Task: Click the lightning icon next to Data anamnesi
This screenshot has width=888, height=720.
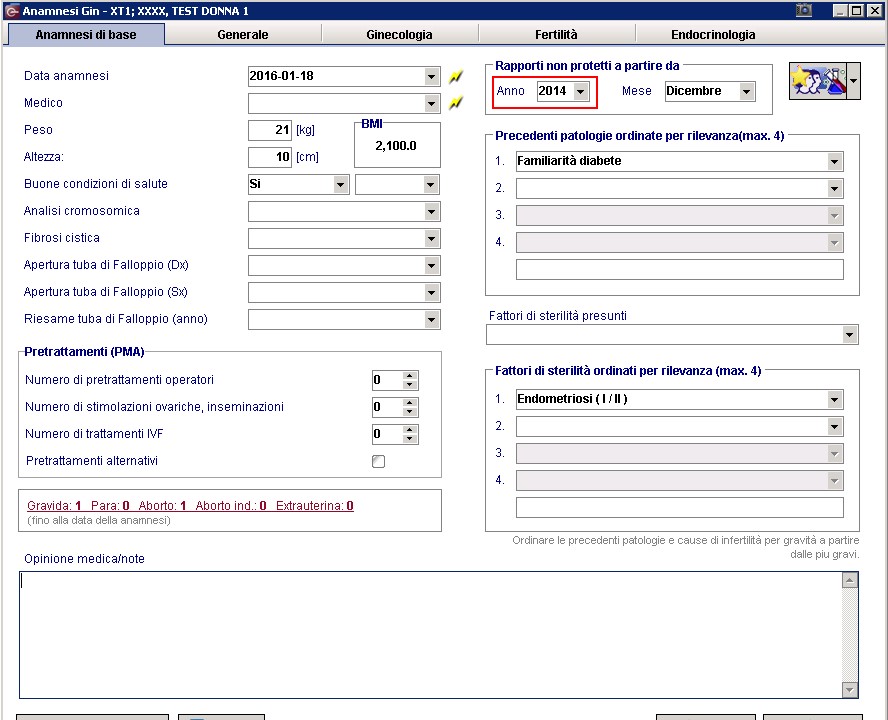Action: click(x=455, y=76)
